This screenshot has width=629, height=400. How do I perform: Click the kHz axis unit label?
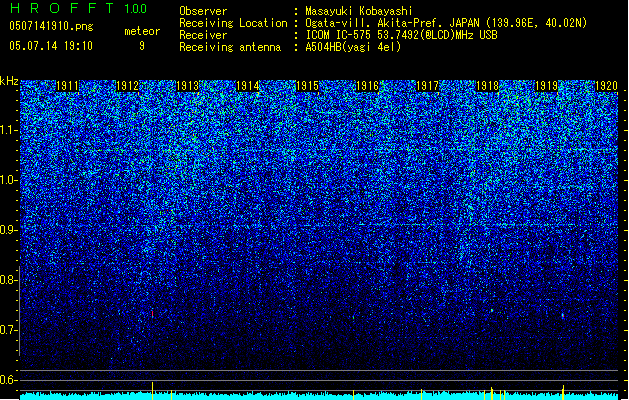tap(9, 81)
